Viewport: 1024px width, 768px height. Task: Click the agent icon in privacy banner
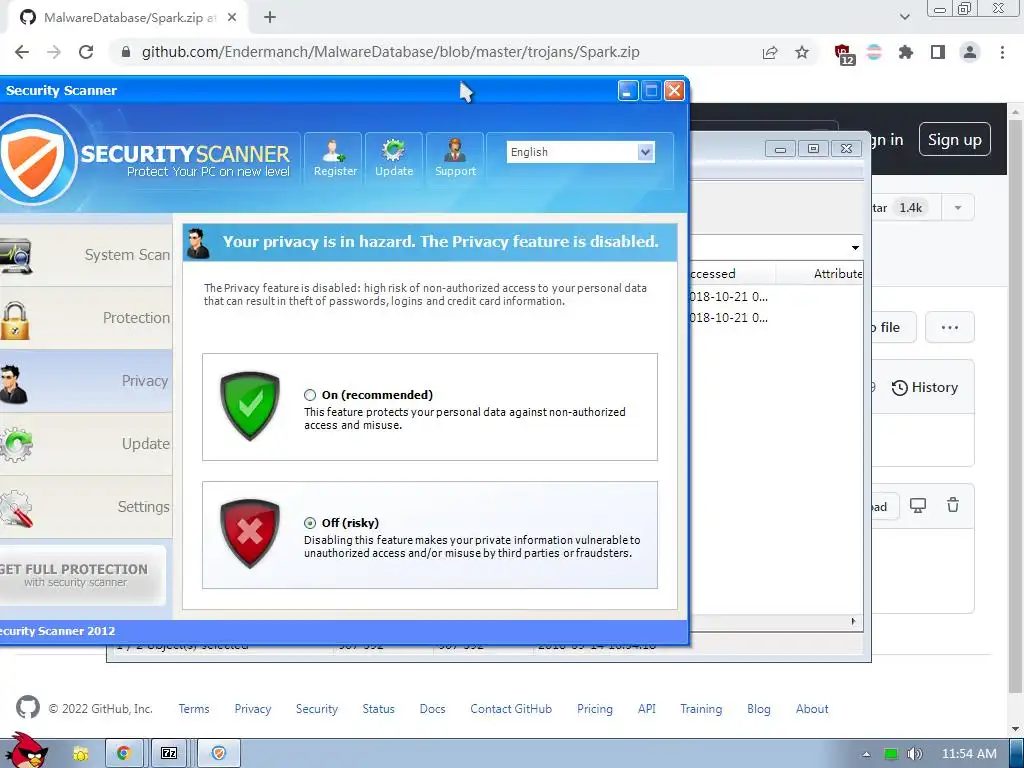[199, 243]
